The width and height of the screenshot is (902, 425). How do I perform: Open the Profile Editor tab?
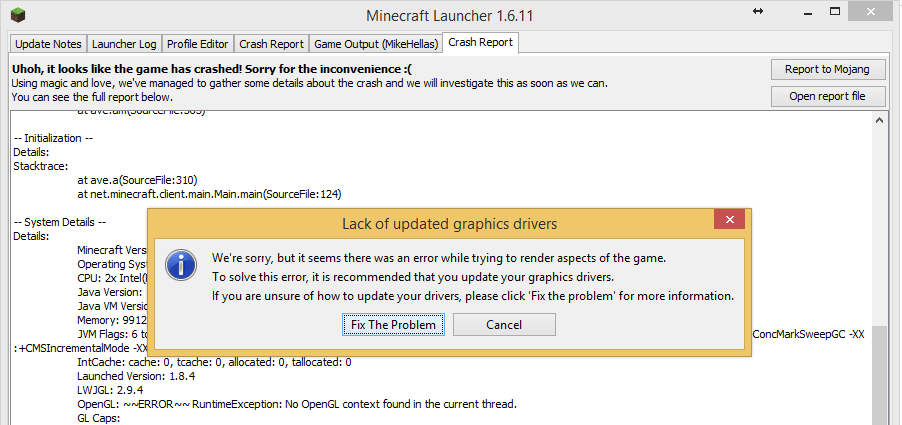pos(197,44)
